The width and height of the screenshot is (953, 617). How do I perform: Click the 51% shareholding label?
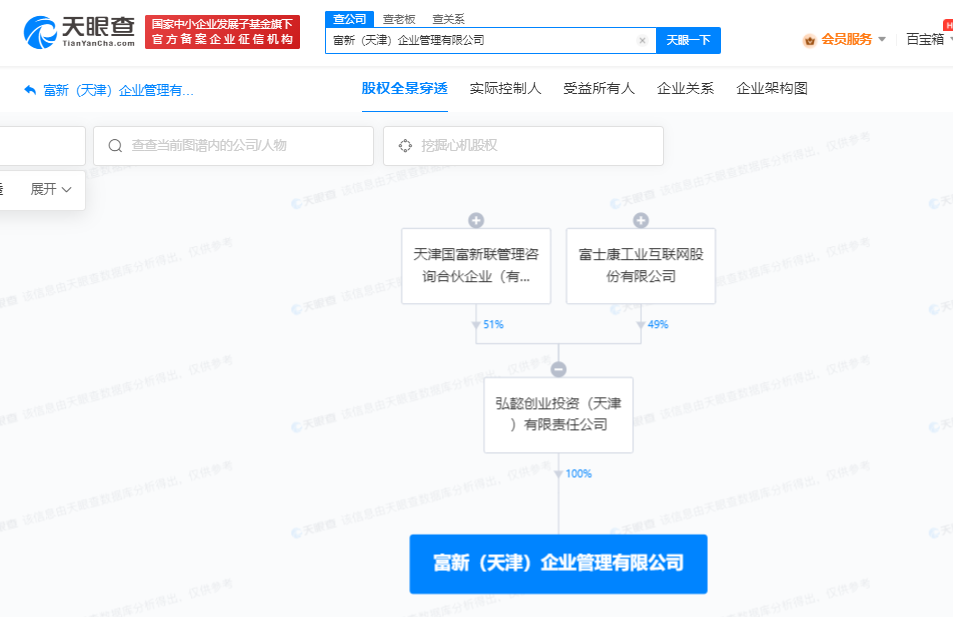[494, 325]
